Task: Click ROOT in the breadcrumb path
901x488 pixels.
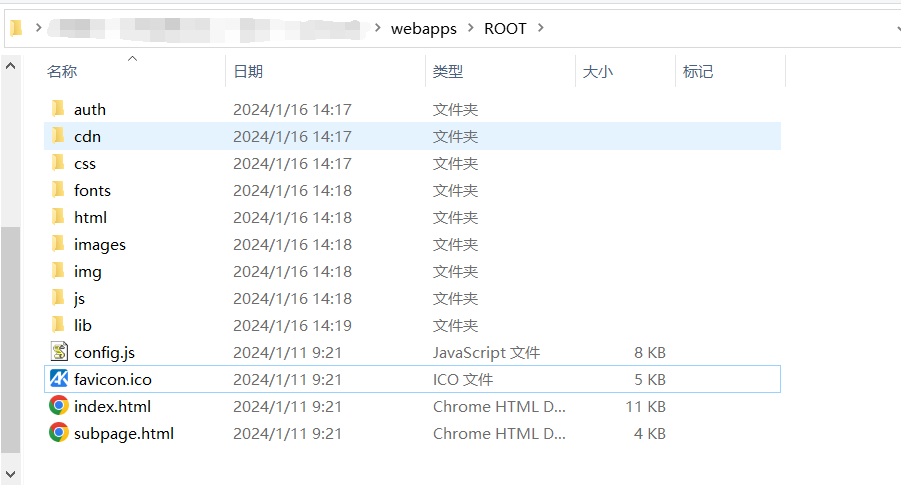Action: (x=505, y=28)
